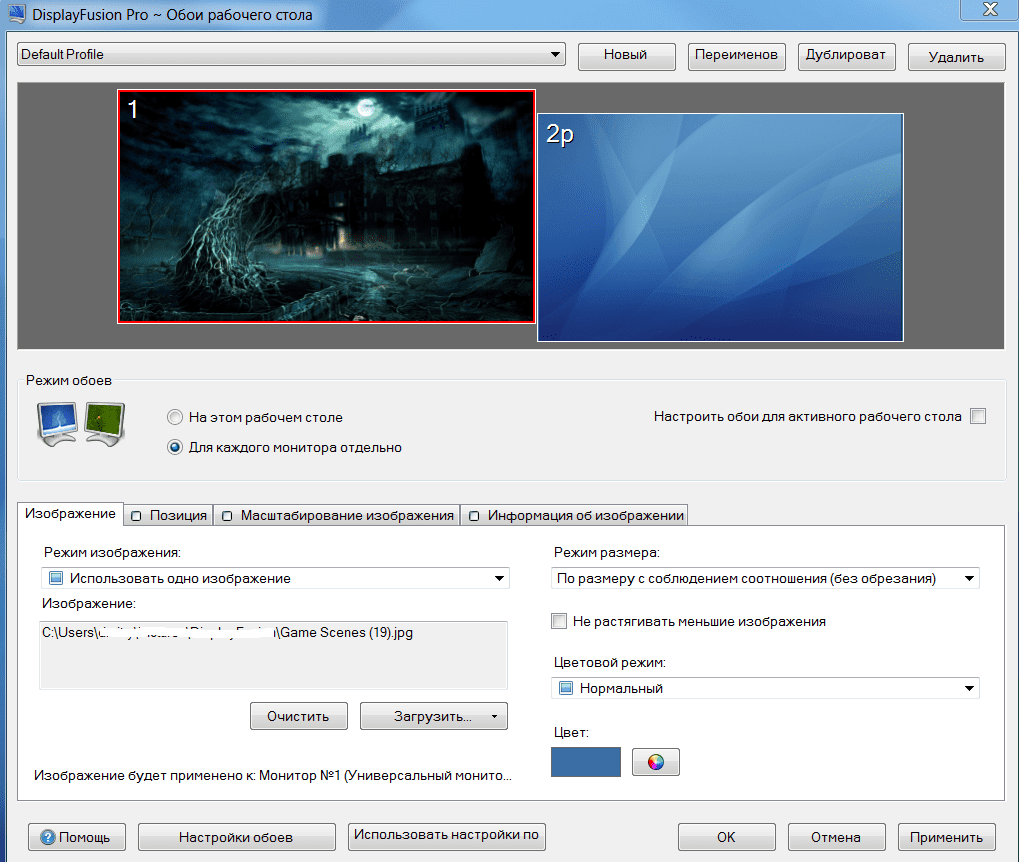Click the Очистить button

(x=298, y=715)
